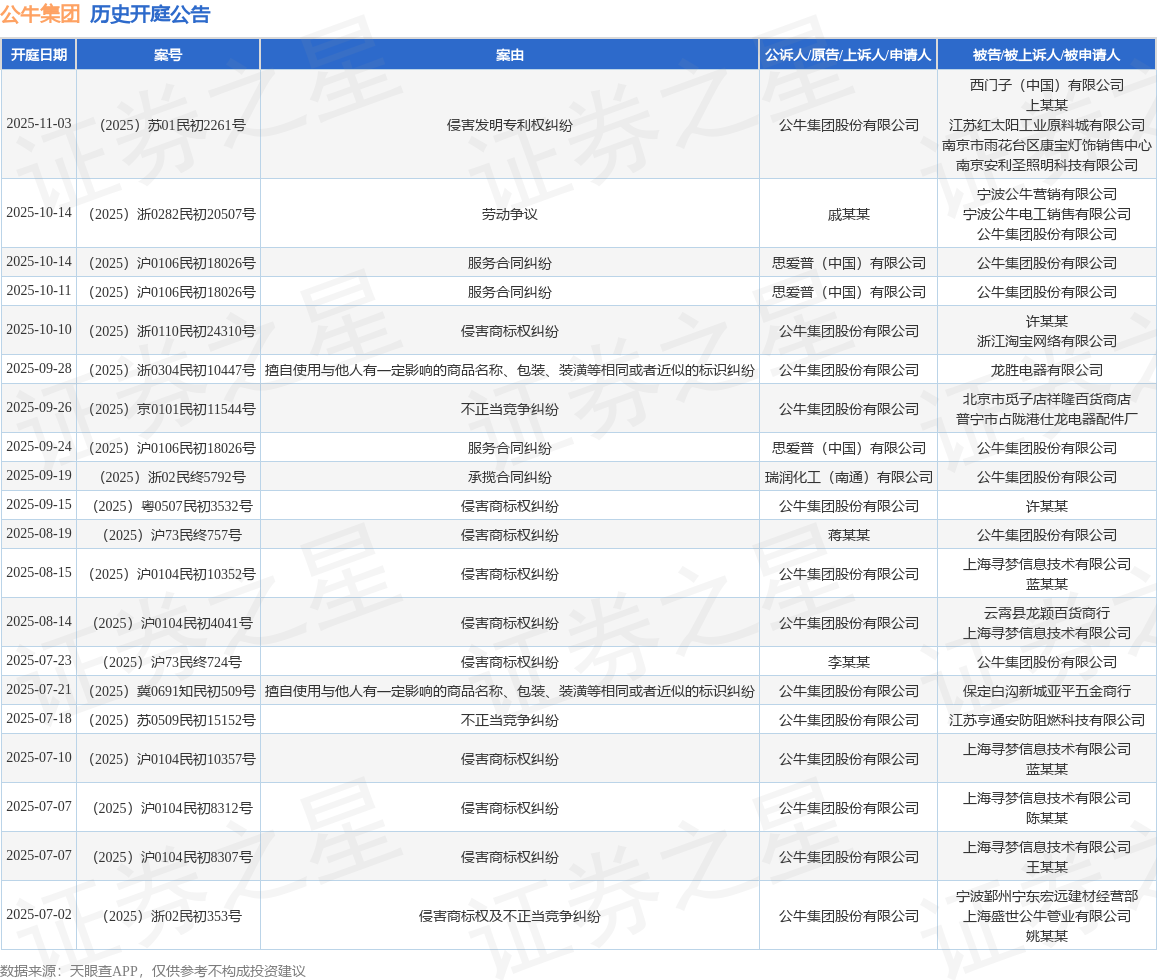
Task: Select the 案号 column header
Action: (168, 55)
